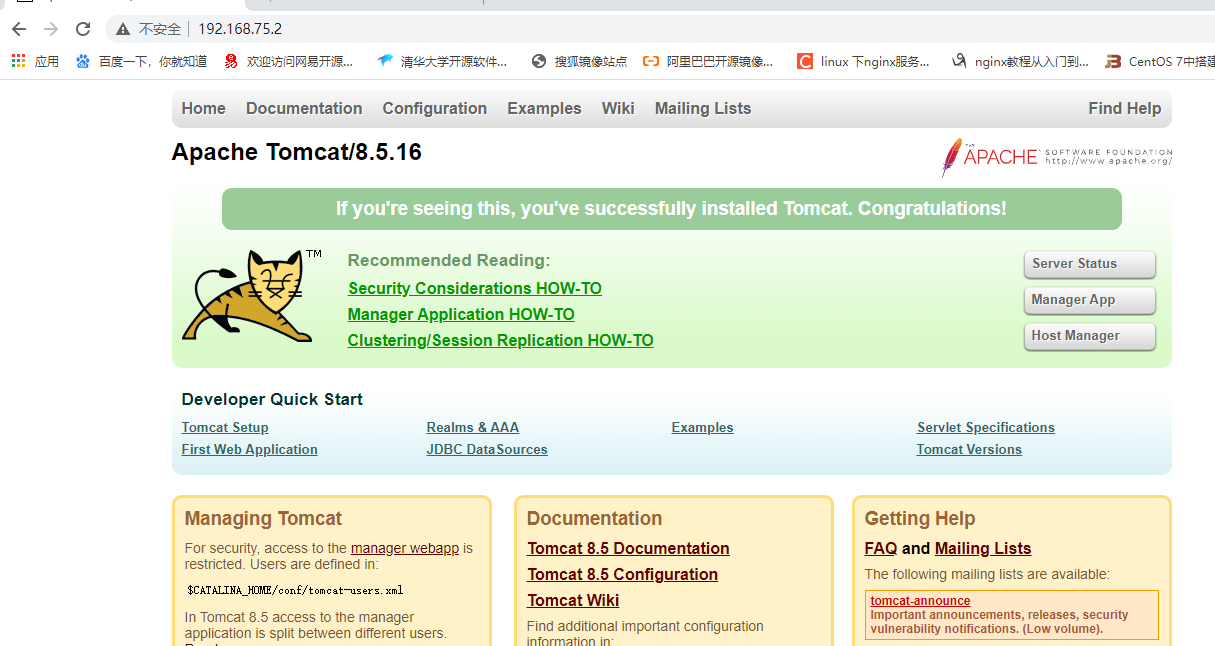Open the Tomcat Setup link
This screenshot has width=1215, height=646.
(x=225, y=427)
